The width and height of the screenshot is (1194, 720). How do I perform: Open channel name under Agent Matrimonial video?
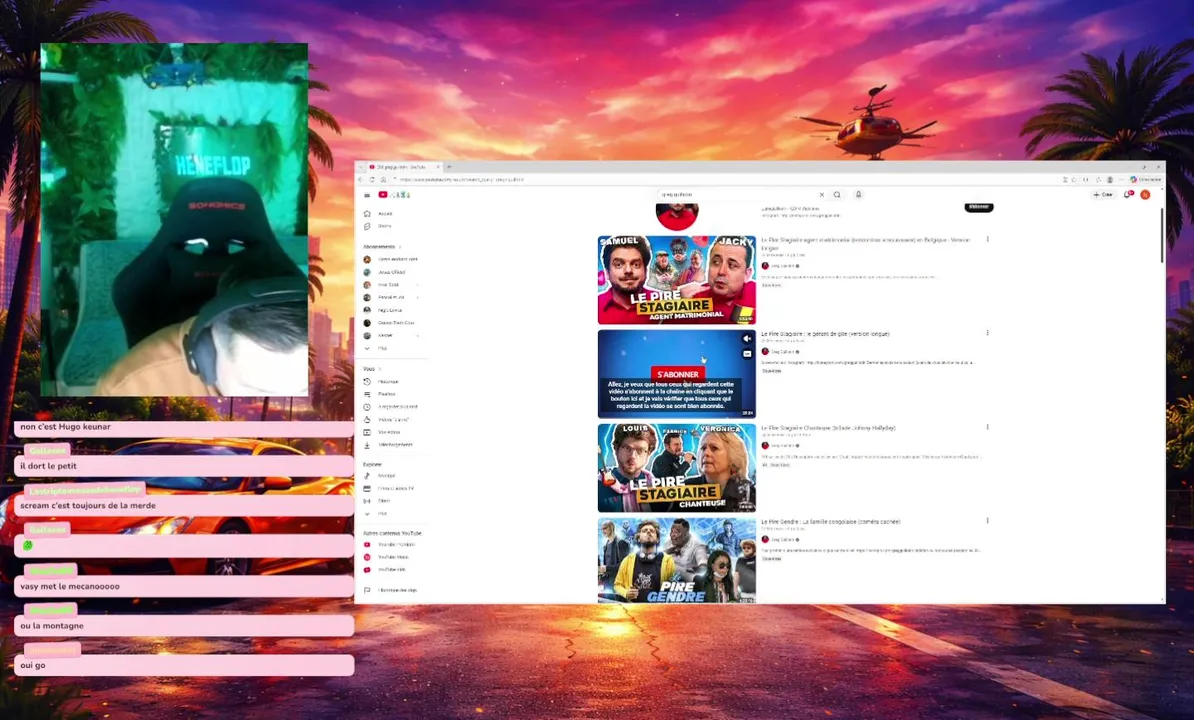point(781,266)
